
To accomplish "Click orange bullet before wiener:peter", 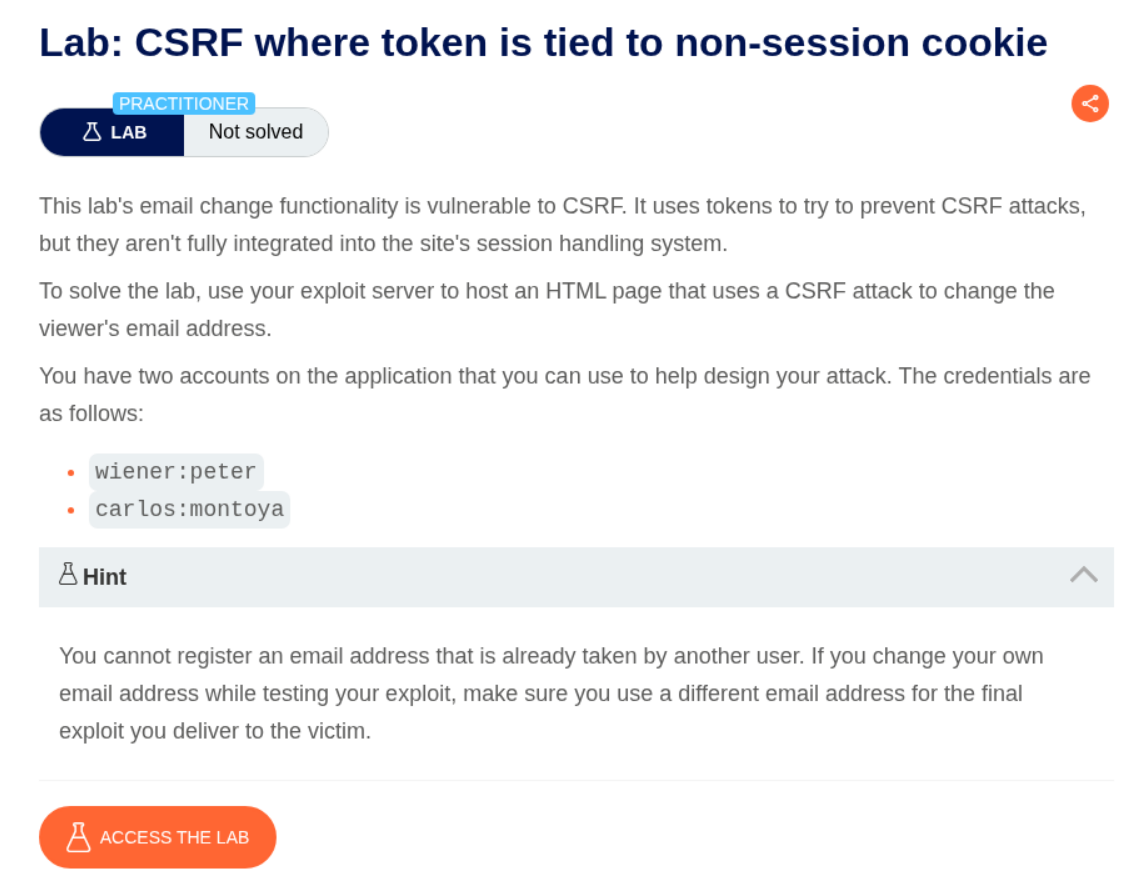I will coord(70,472).
